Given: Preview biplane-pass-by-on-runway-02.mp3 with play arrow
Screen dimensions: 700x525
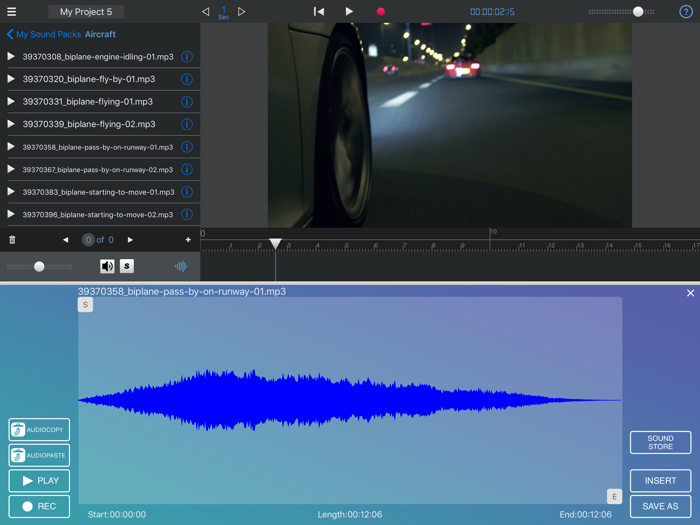Looking at the screenshot, I should coord(11,169).
